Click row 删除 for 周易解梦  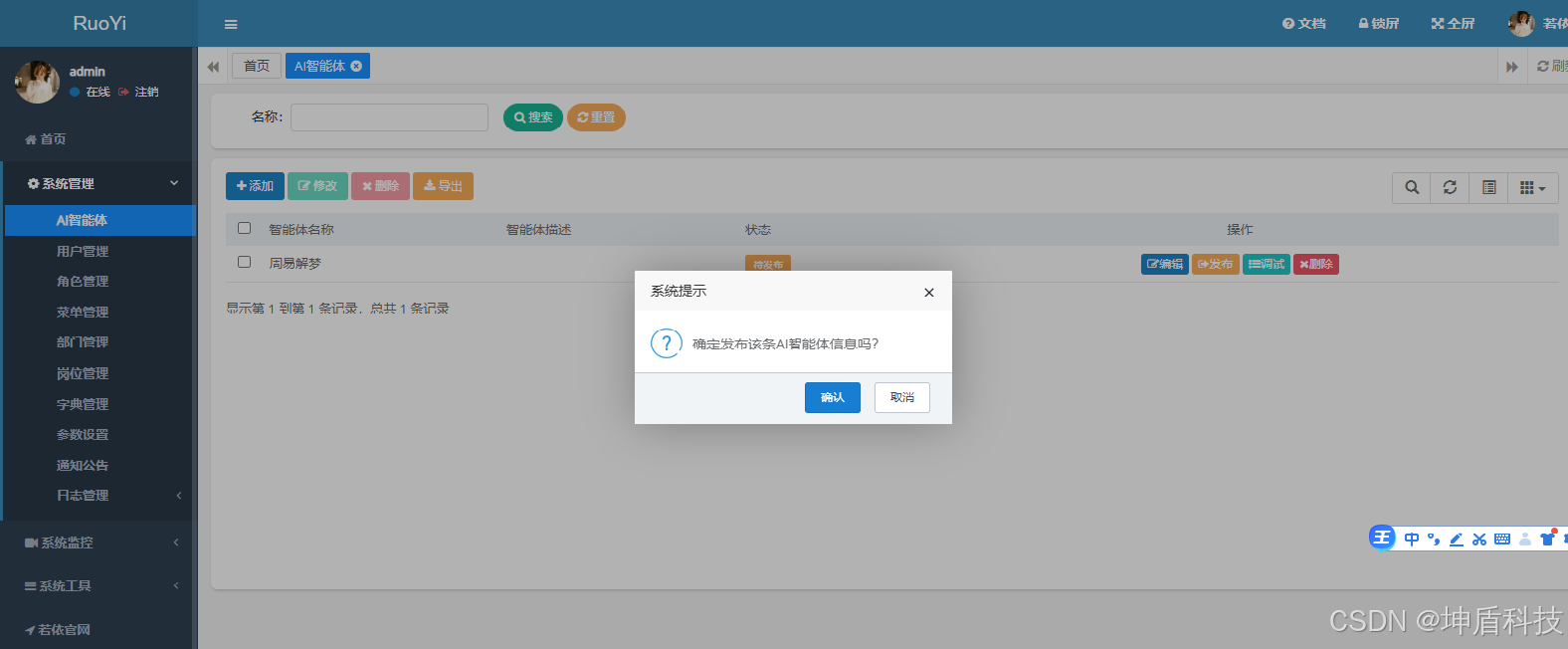click(x=1316, y=264)
